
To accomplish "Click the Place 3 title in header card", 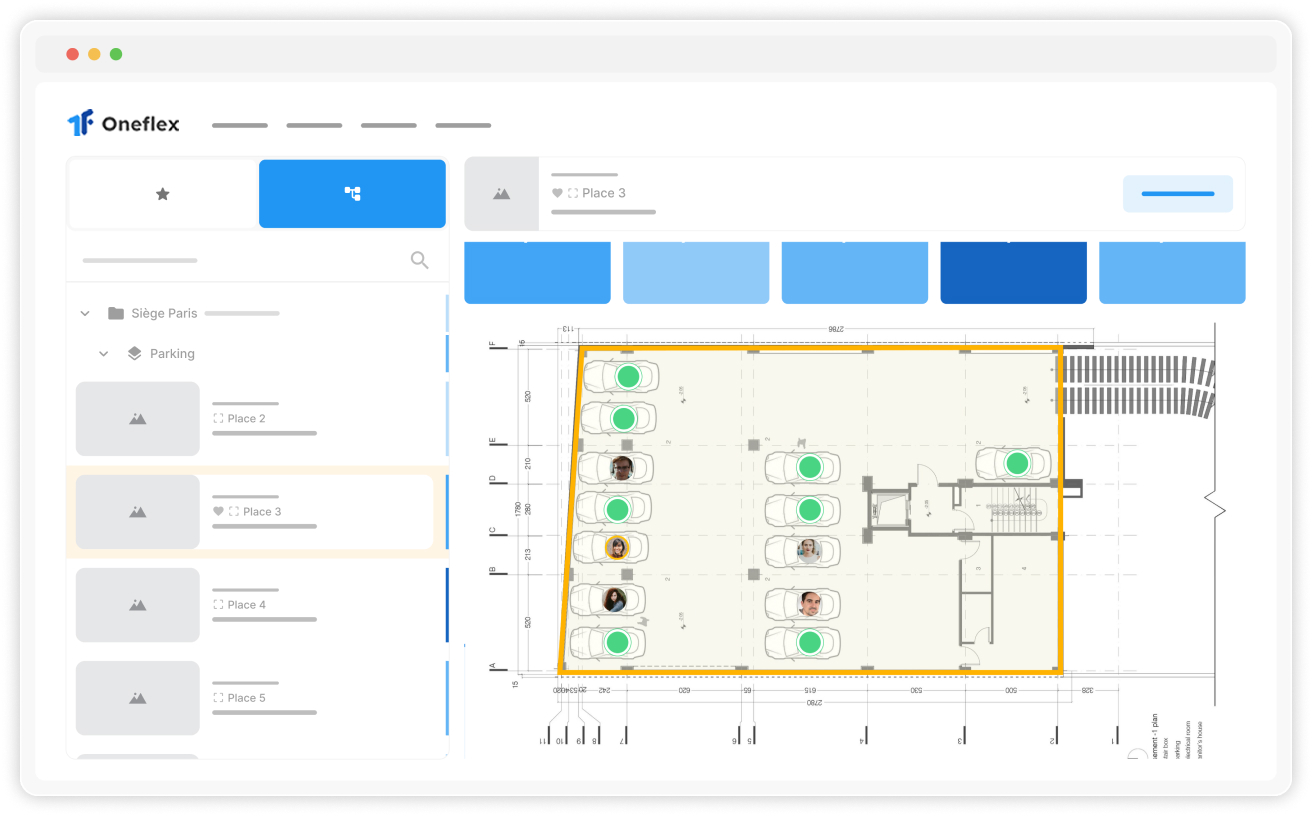I will click(x=604, y=193).
